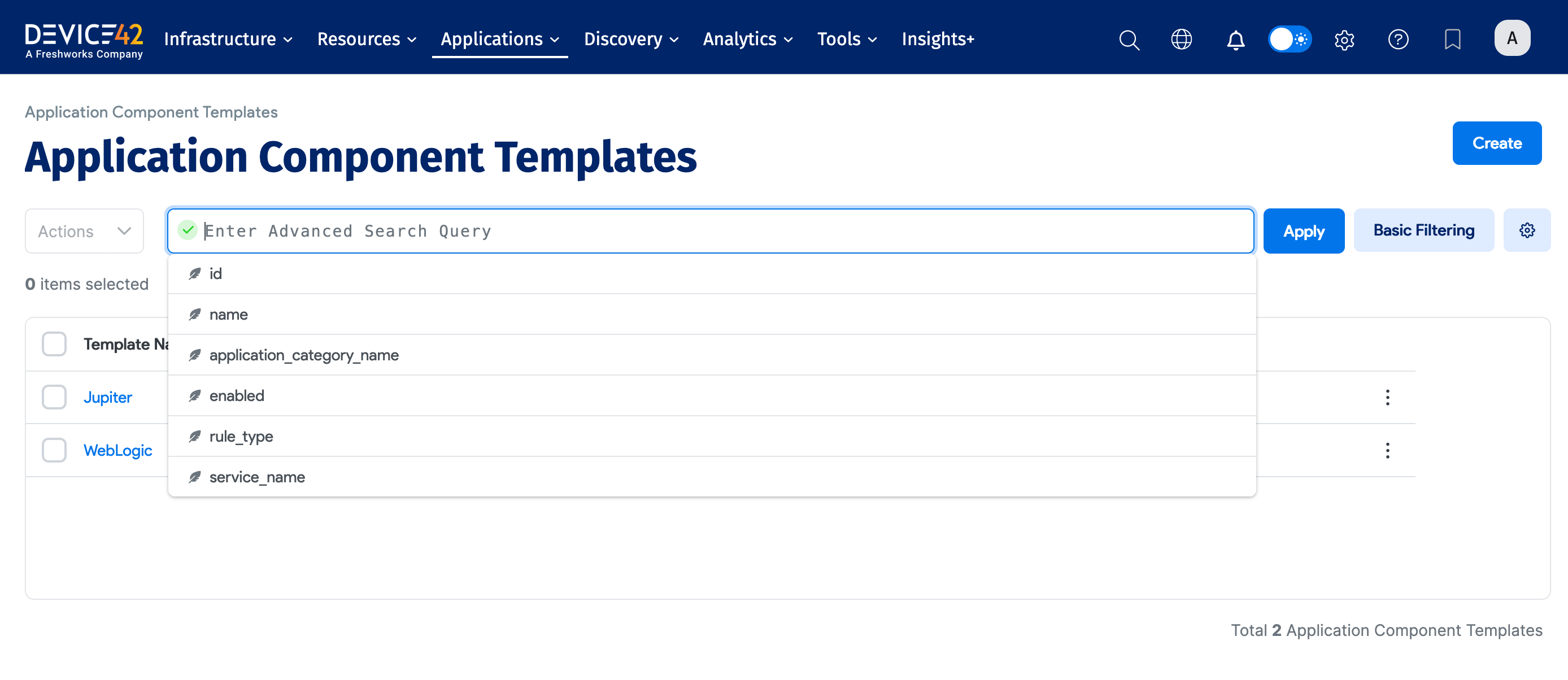This screenshot has height=680, width=1568.
Task: Open the Jupiter row three-dot menu
Action: pos(1387,398)
